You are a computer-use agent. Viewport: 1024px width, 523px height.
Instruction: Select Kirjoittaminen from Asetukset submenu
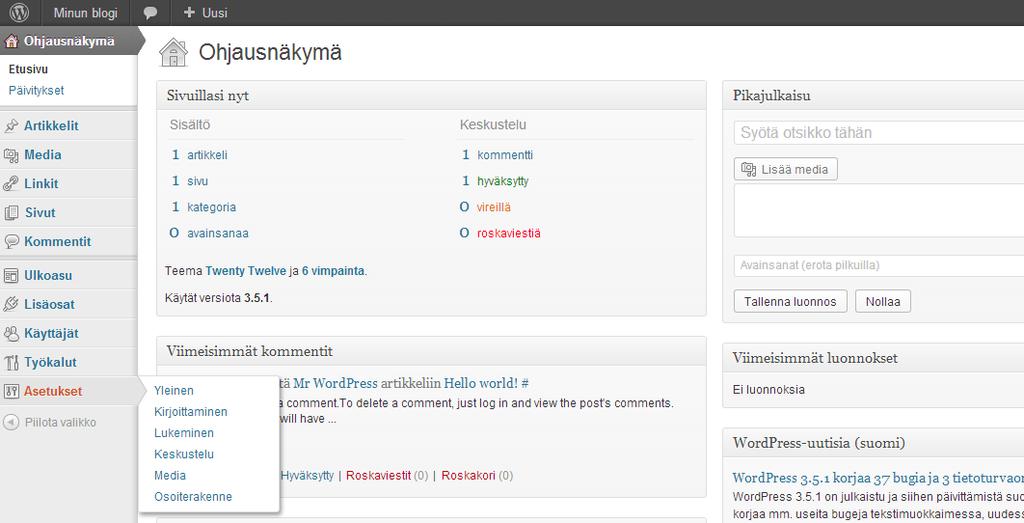(x=191, y=412)
